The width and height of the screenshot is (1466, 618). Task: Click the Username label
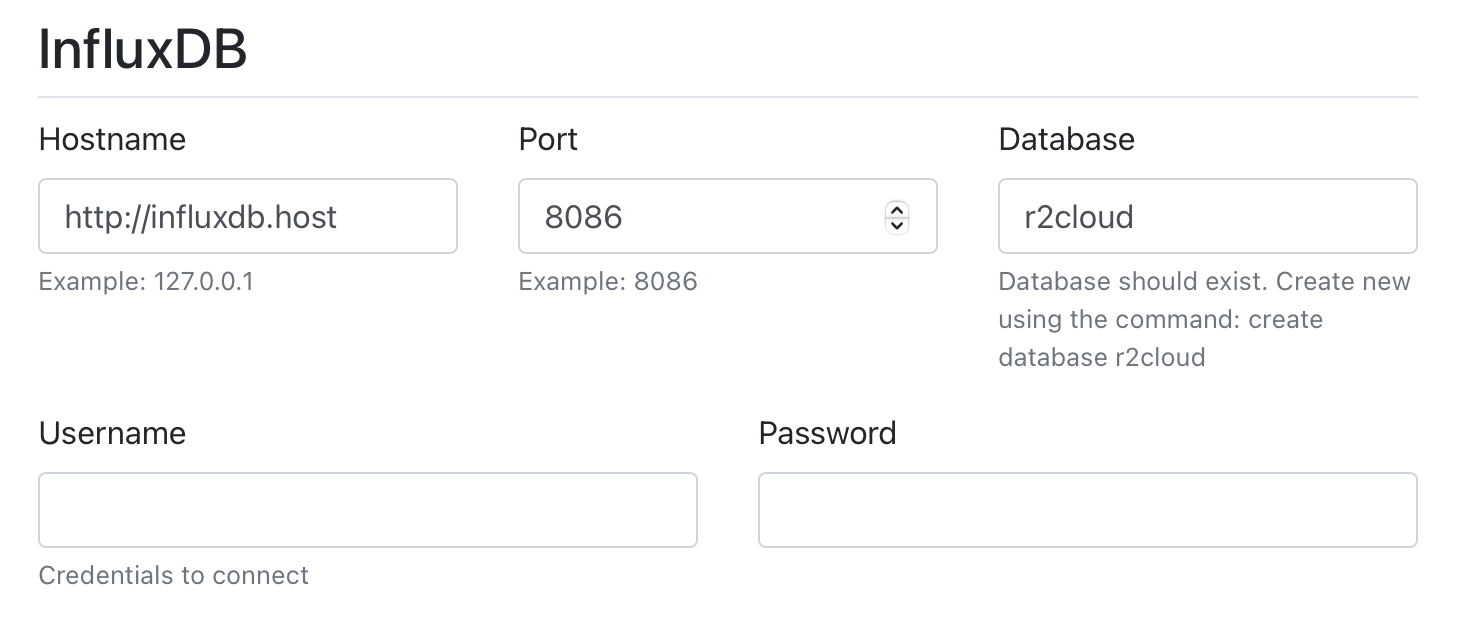(112, 433)
